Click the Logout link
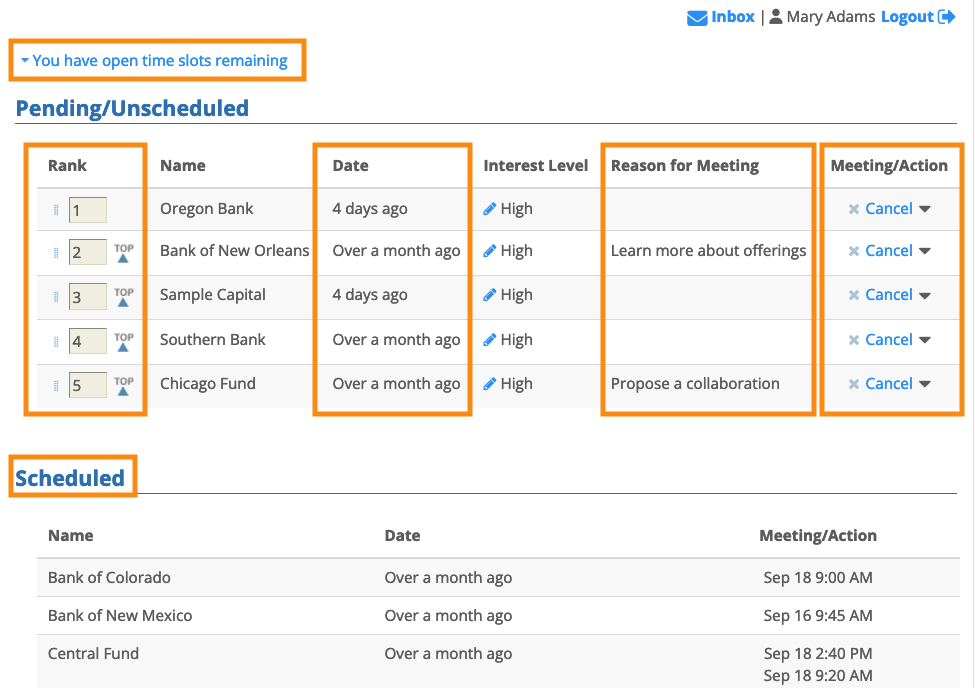 [x=907, y=17]
